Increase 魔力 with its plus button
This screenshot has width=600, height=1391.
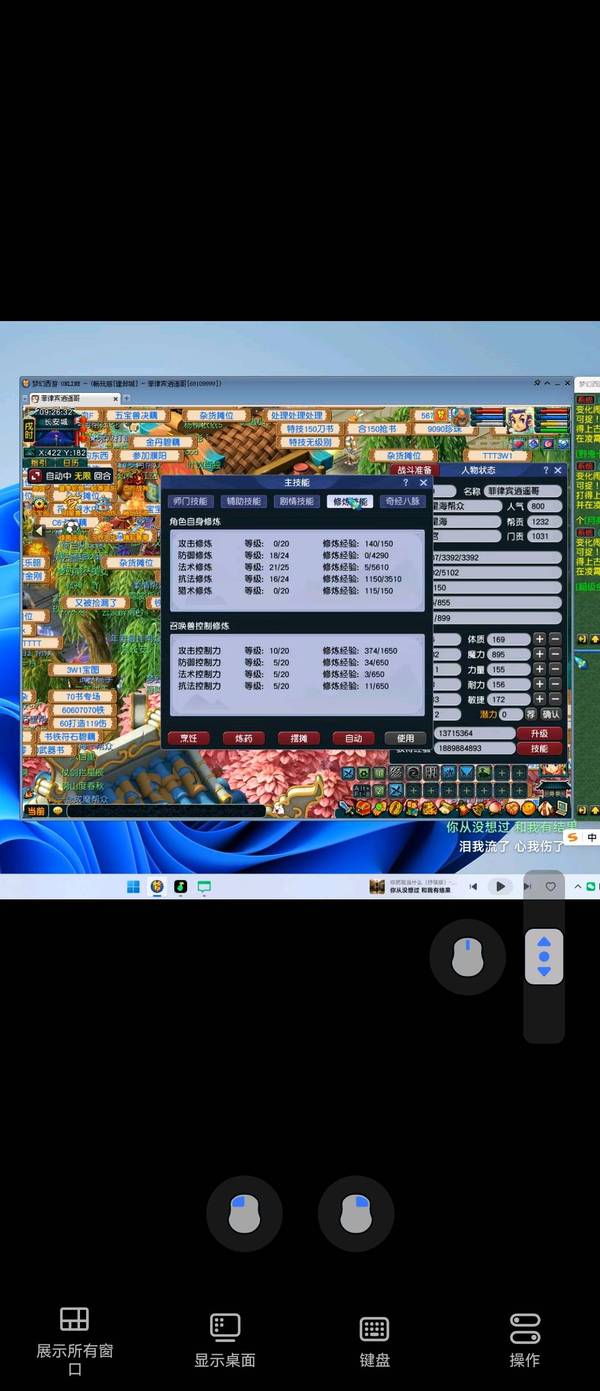point(539,654)
